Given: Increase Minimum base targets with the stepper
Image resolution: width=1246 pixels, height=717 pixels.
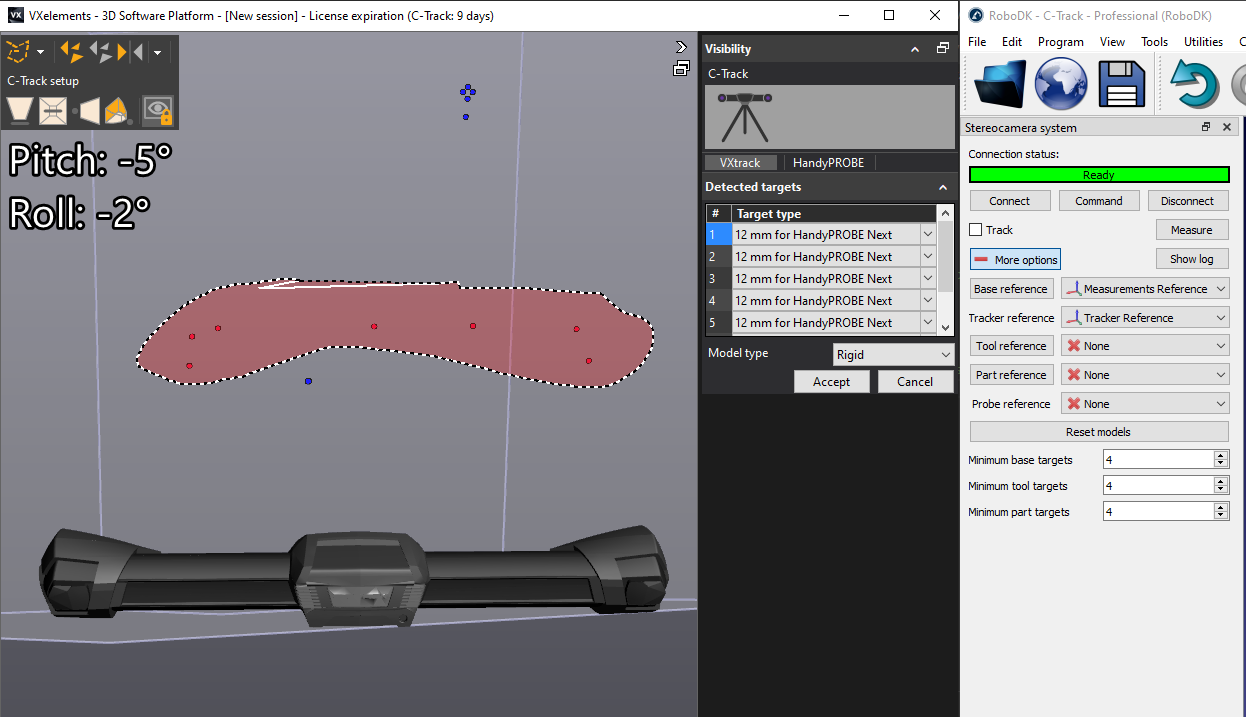Looking at the screenshot, I should 1222,454.
